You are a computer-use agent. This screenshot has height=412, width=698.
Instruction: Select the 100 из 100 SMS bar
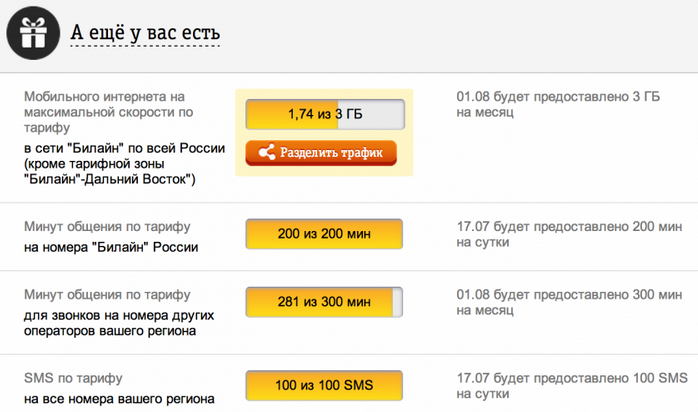[324, 385]
